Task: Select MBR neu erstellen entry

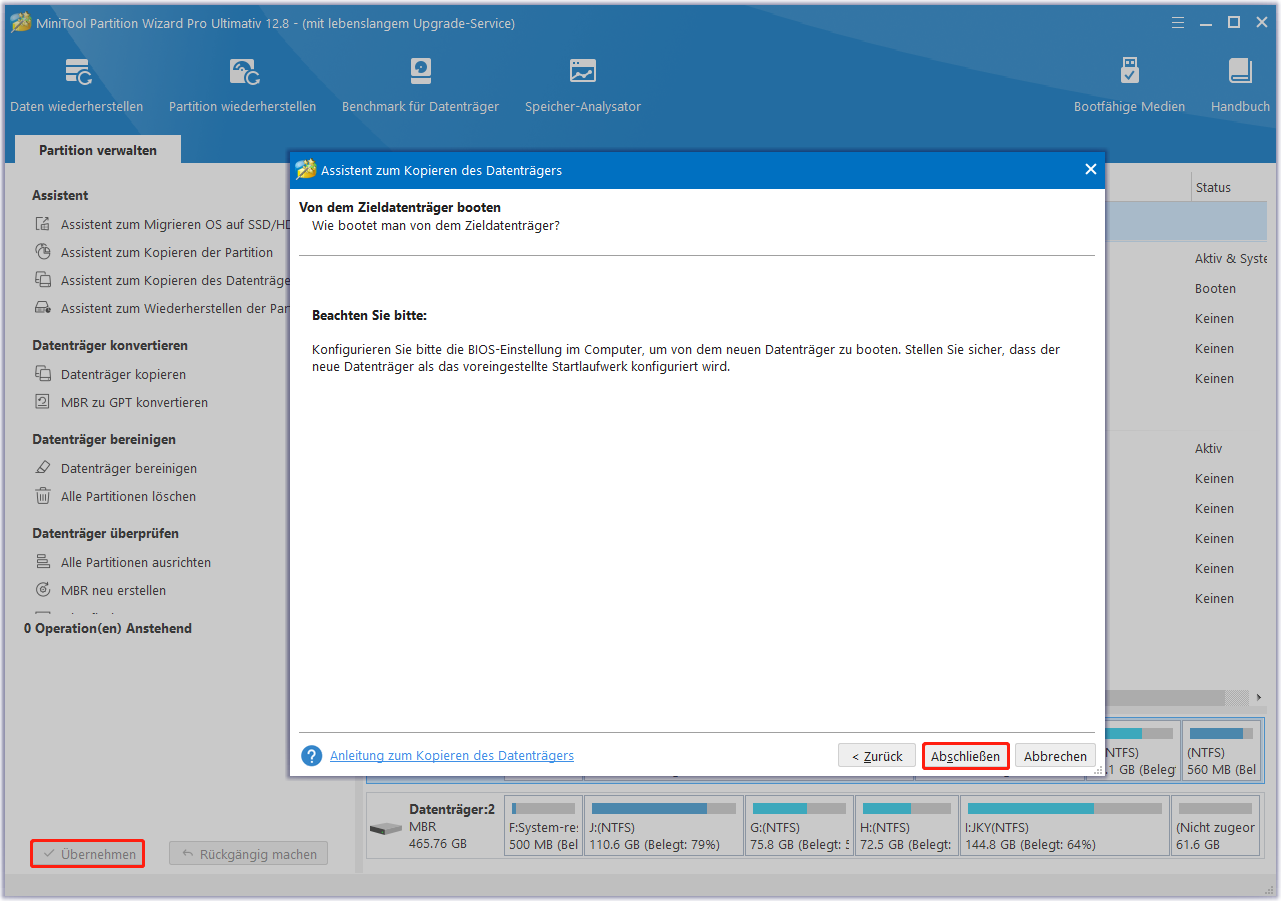Action: pos(113,591)
